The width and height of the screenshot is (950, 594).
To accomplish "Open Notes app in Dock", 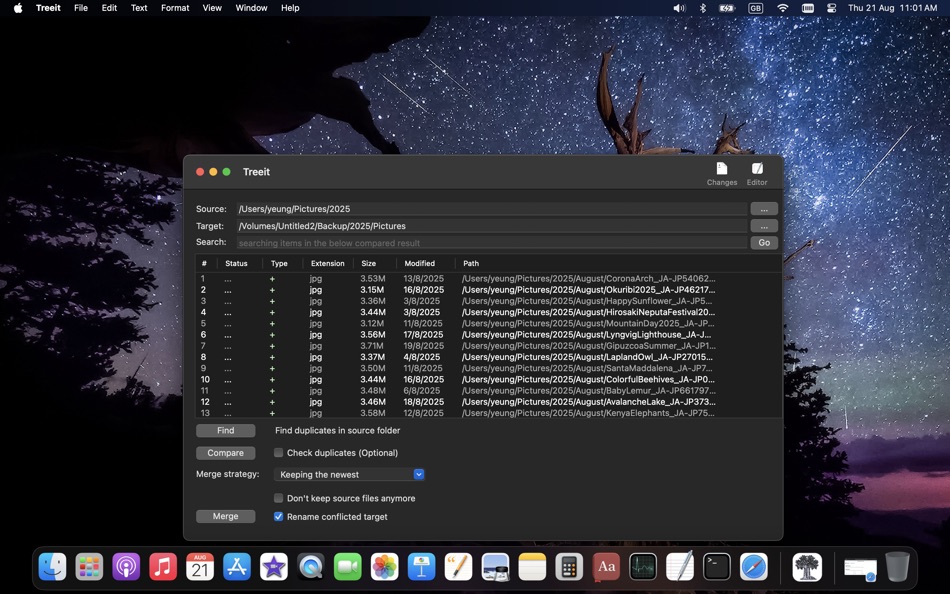I will [532, 567].
